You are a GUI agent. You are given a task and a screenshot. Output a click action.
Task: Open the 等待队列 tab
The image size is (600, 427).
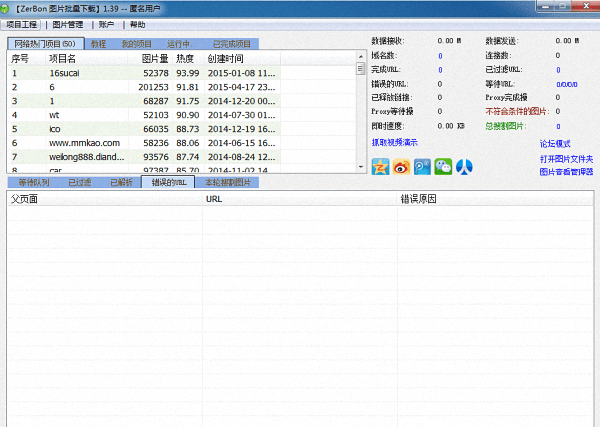(x=34, y=182)
